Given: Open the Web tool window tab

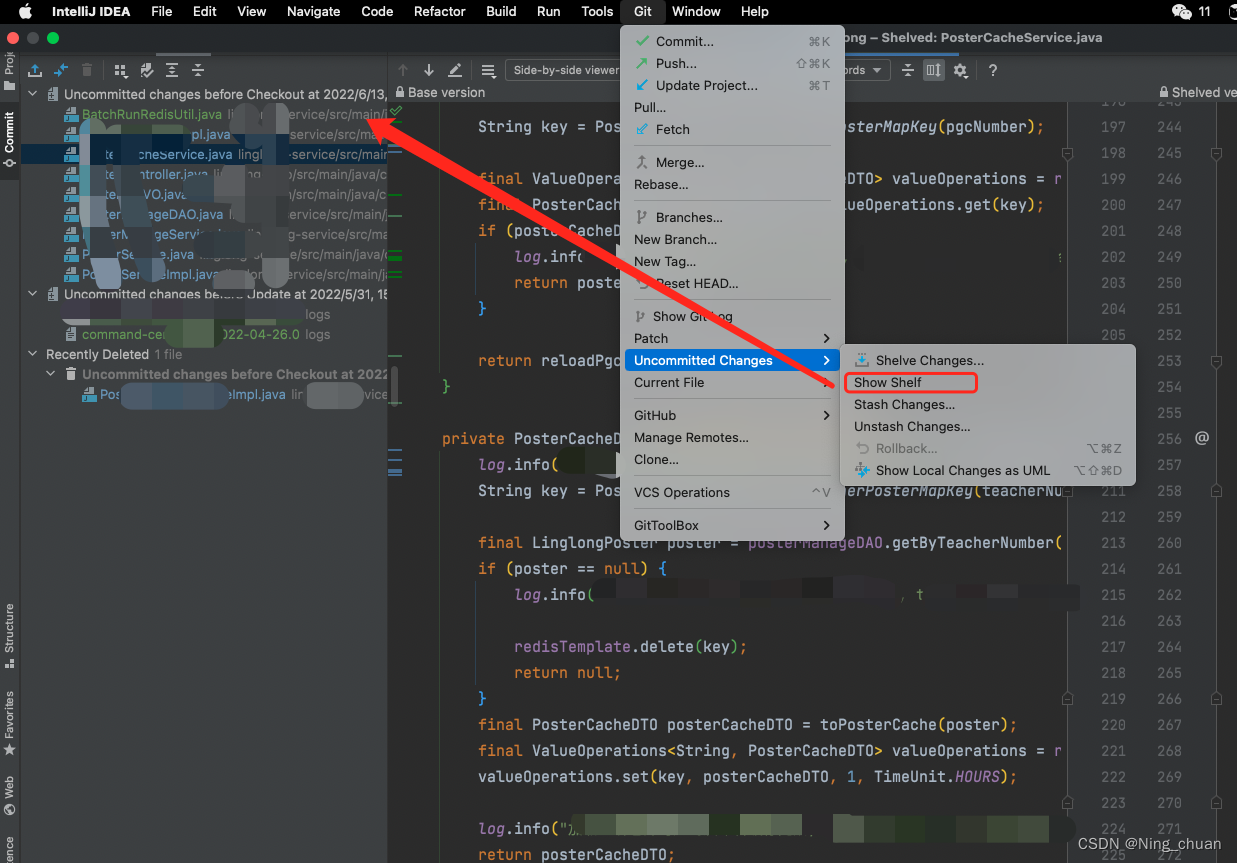Looking at the screenshot, I should point(10,794).
